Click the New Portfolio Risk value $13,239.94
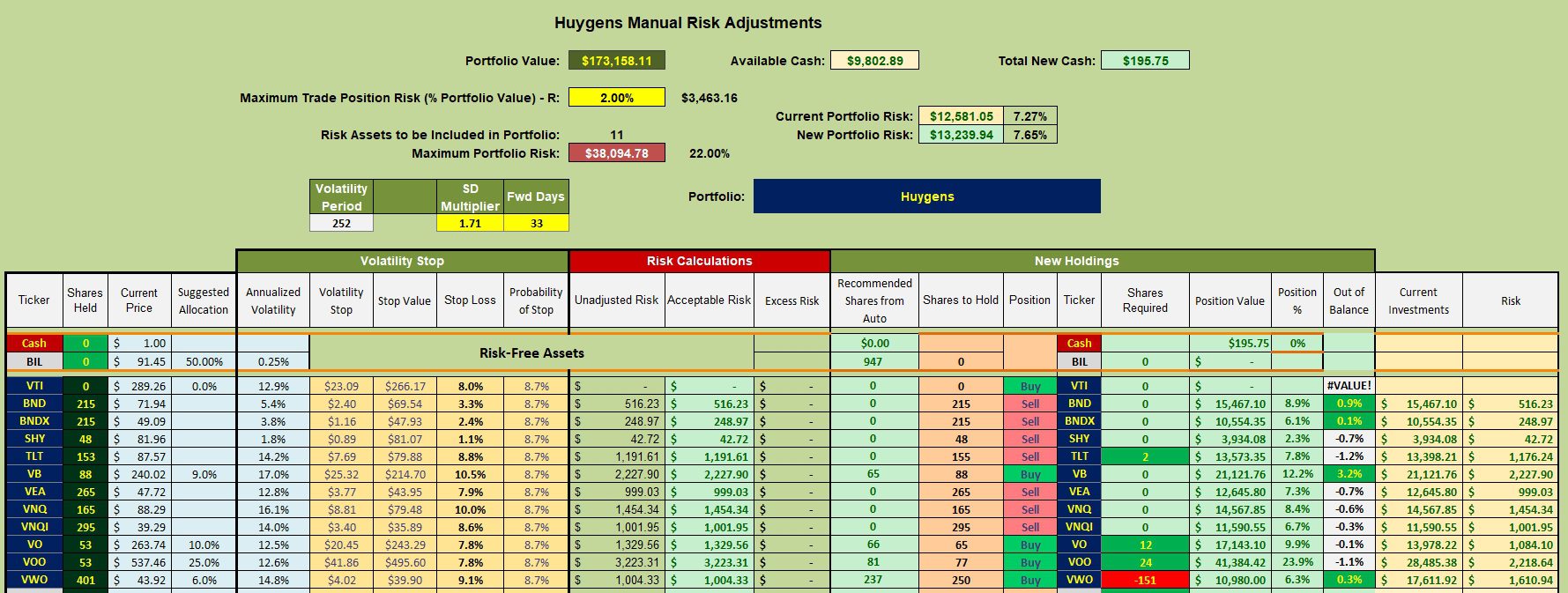The height and width of the screenshot is (593, 1568). (961, 135)
